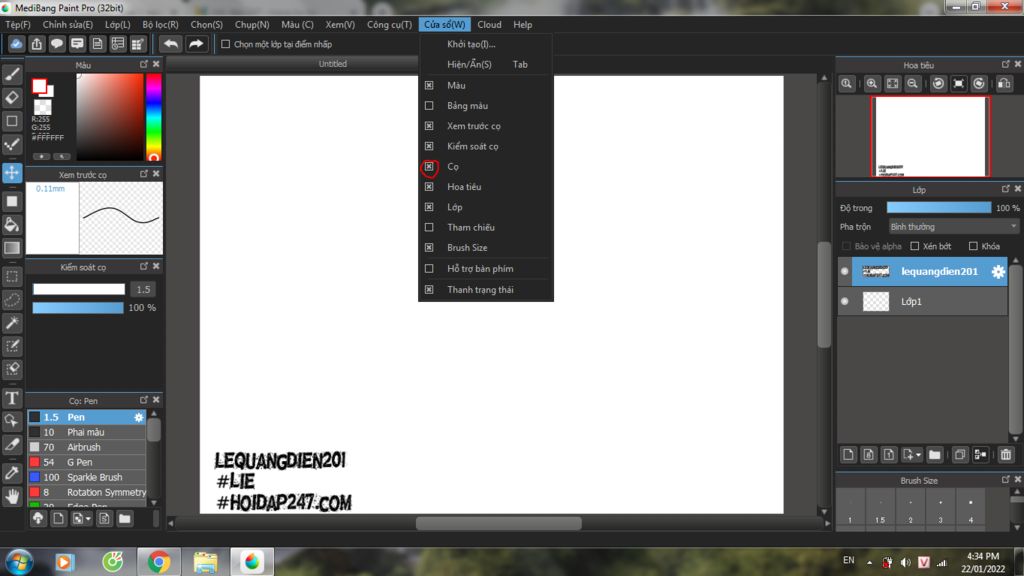Delete layer with trash icon
1024x576 pixels.
click(x=1006, y=455)
